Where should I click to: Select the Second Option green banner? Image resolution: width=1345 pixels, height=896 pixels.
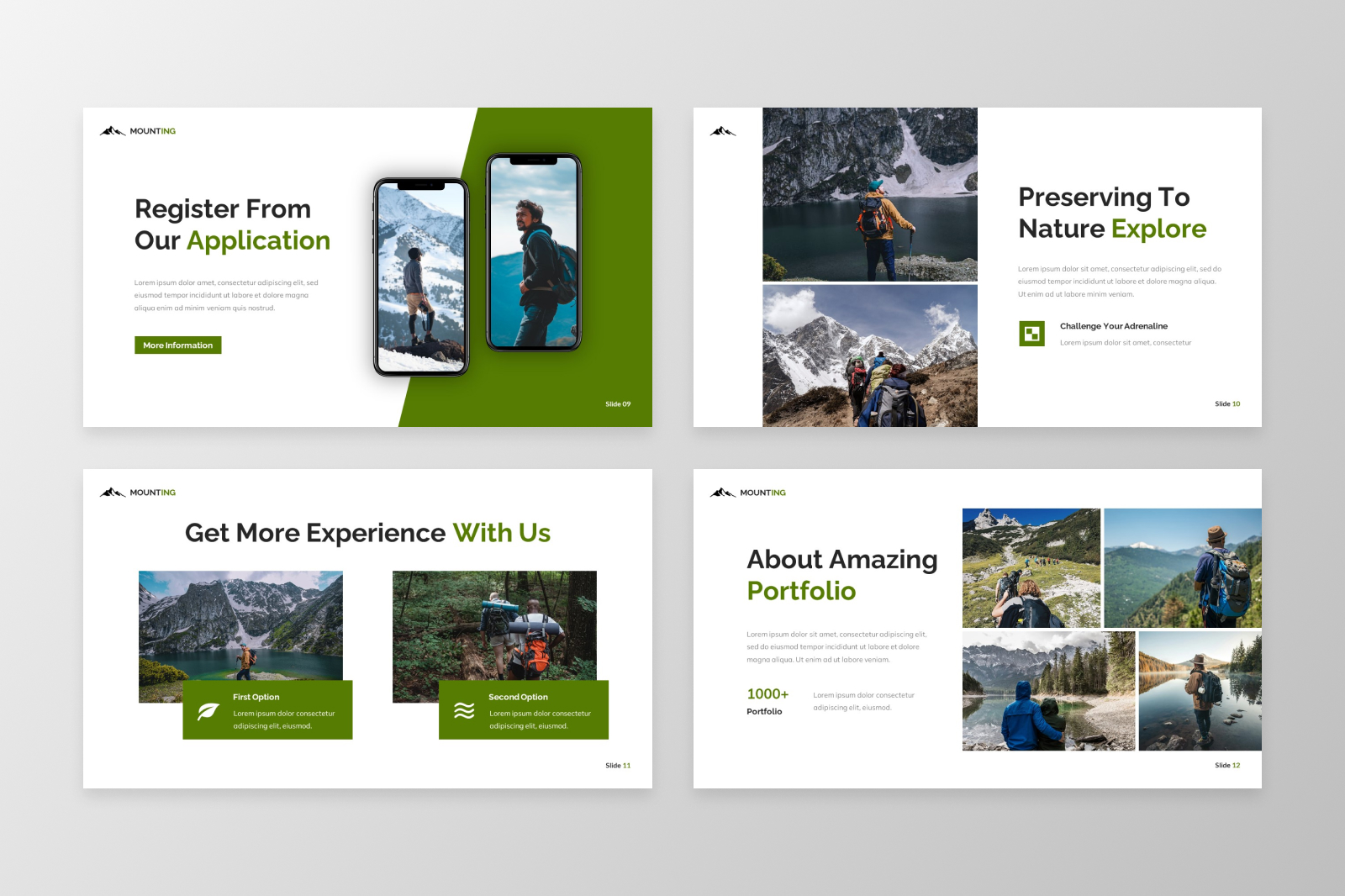523,709
